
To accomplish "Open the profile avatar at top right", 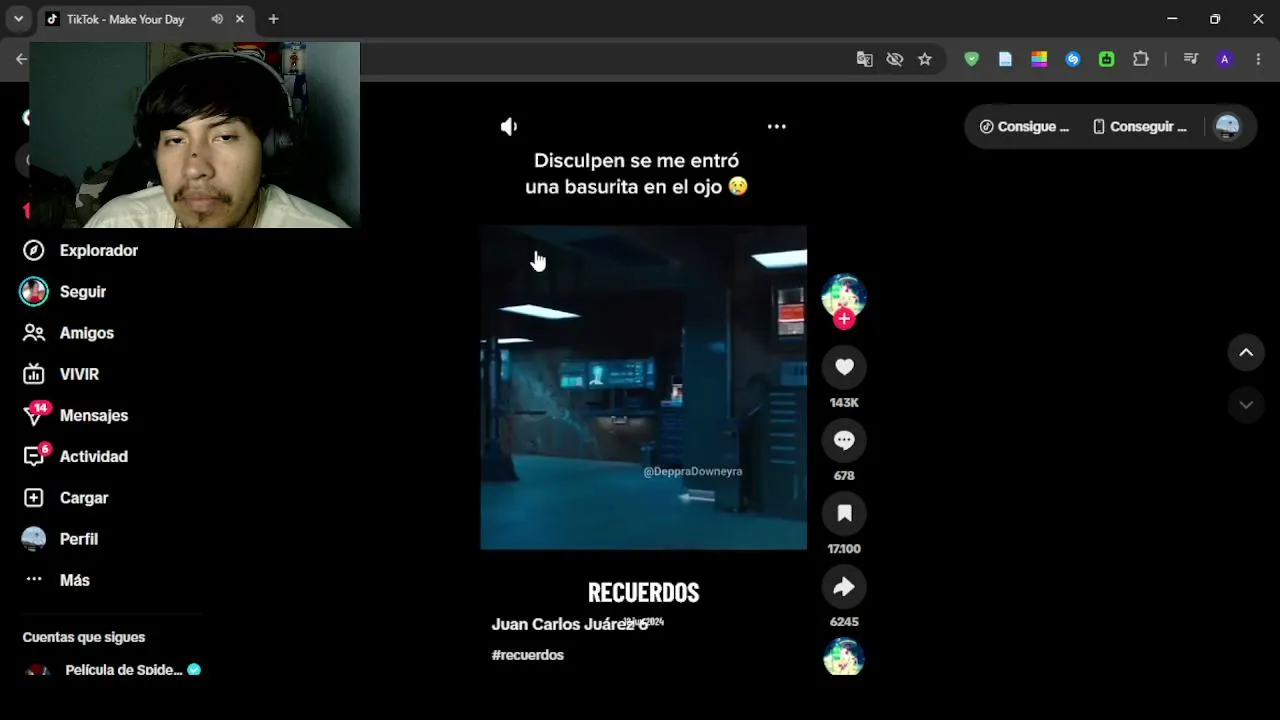I will 1227,127.
